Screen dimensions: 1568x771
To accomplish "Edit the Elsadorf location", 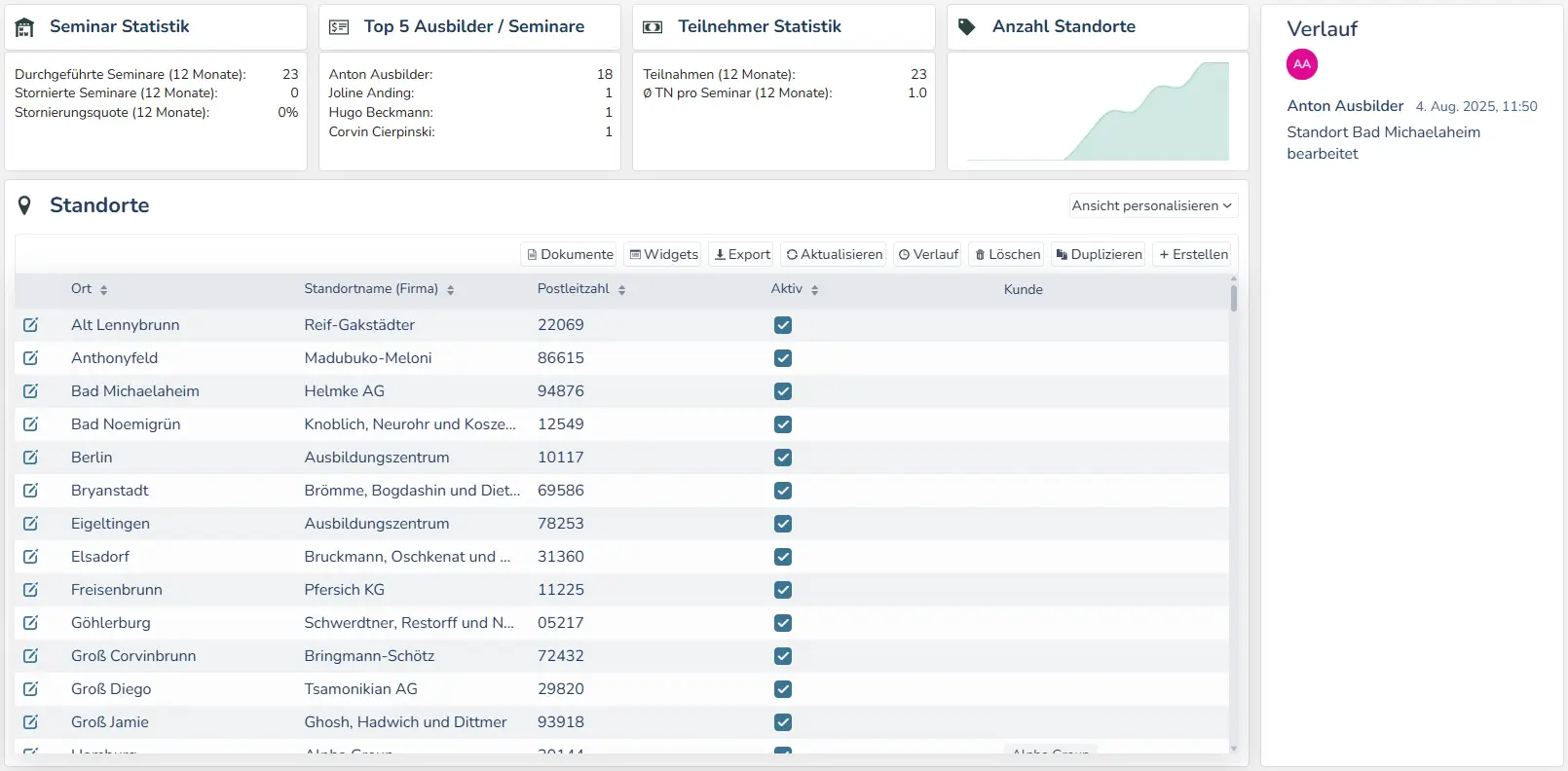I will pyautogui.click(x=31, y=557).
